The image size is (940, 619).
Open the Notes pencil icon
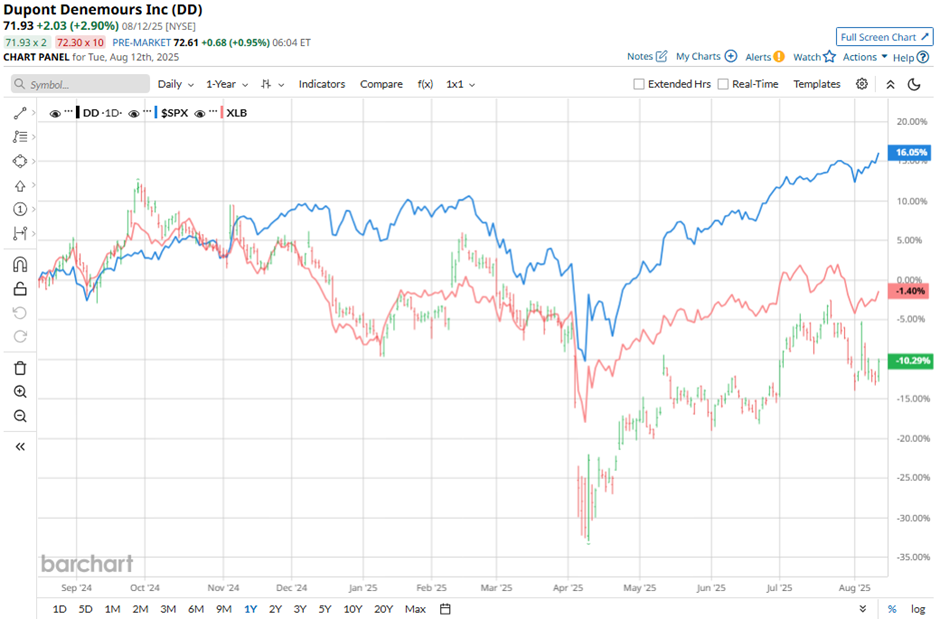(661, 56)
